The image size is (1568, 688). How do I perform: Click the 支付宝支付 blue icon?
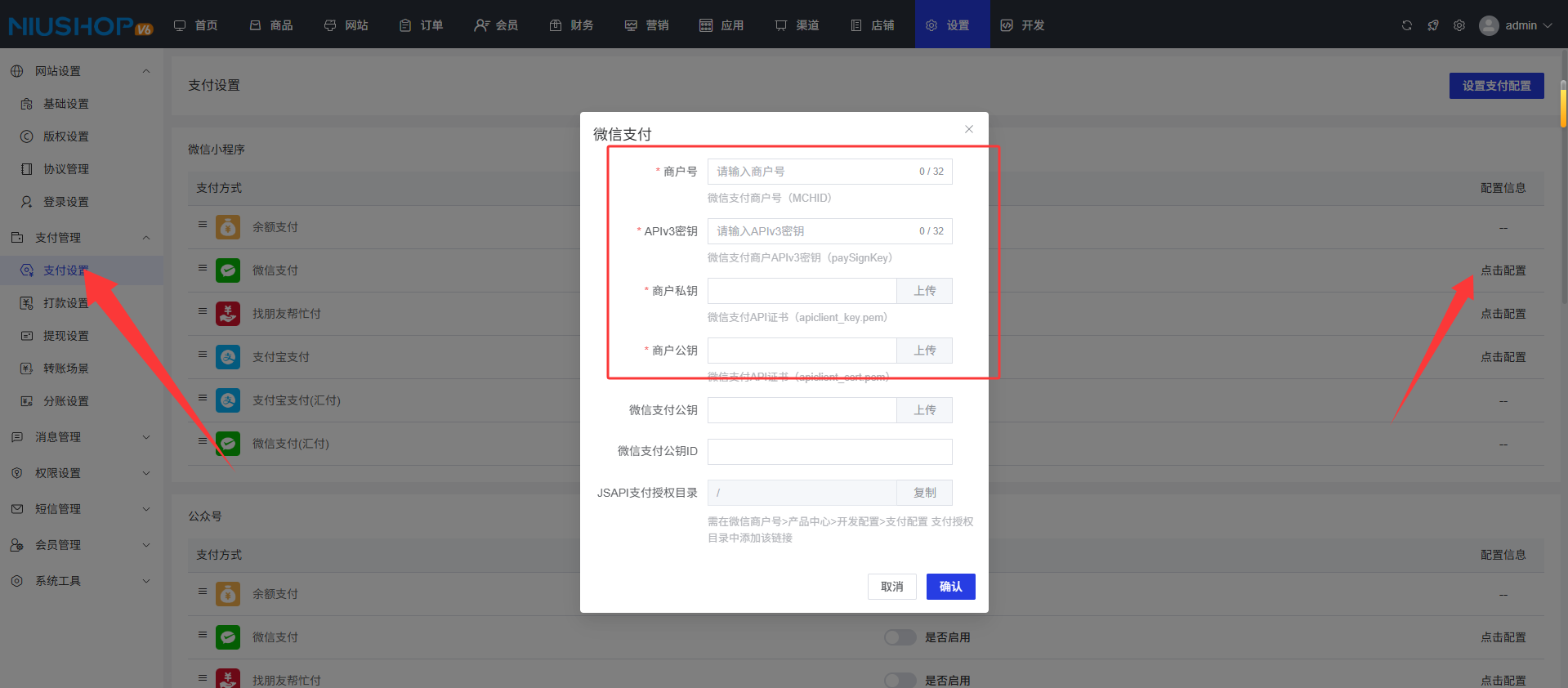[228, 357]
